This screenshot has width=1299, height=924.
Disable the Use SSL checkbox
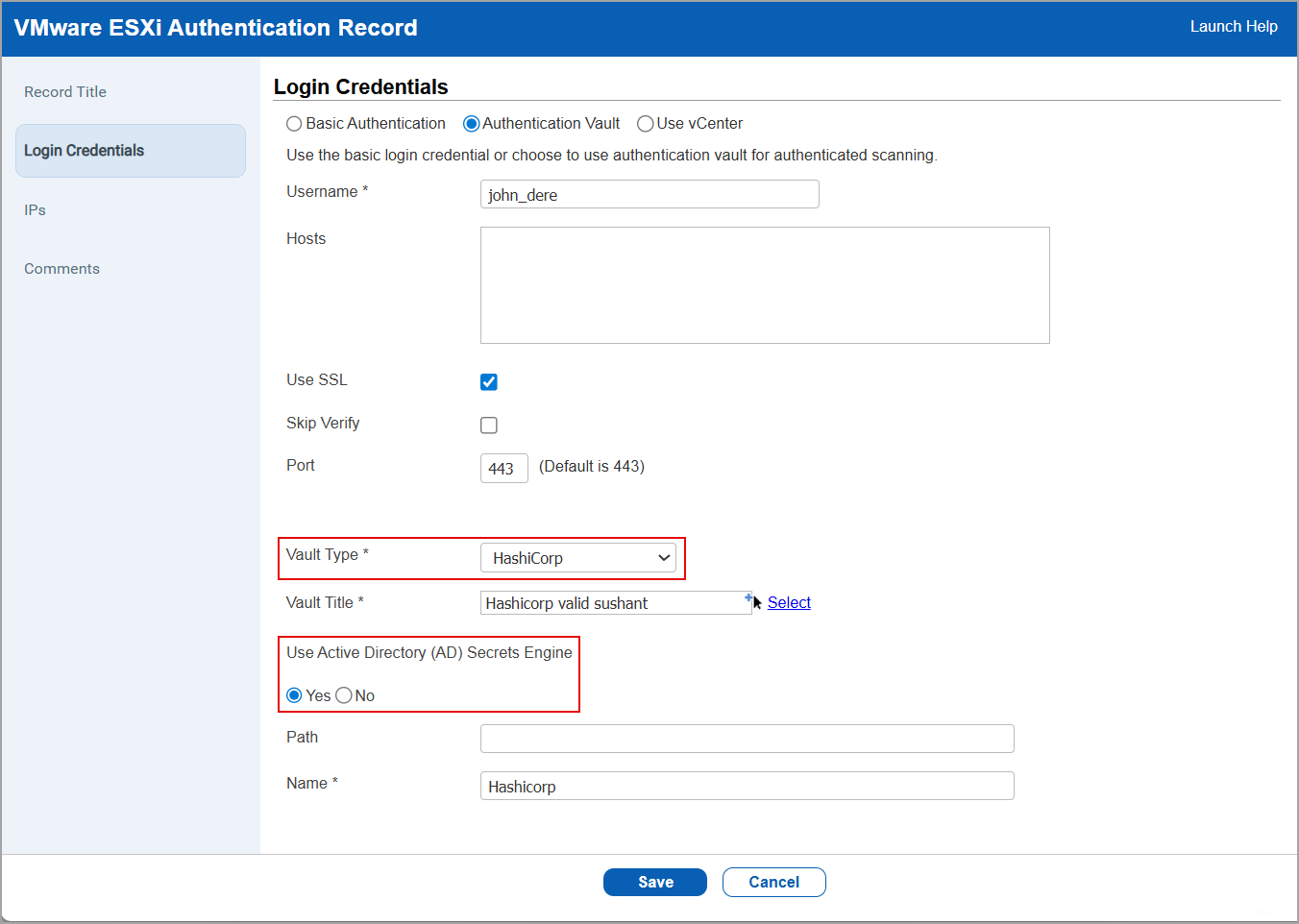(x=488, y=381)
